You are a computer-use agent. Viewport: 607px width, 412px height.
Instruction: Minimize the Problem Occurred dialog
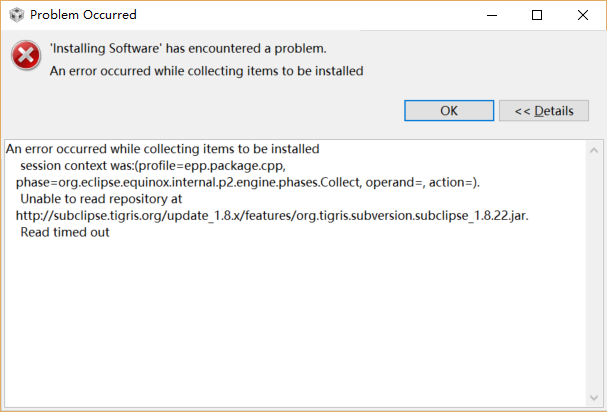click(x=490, y=15)
